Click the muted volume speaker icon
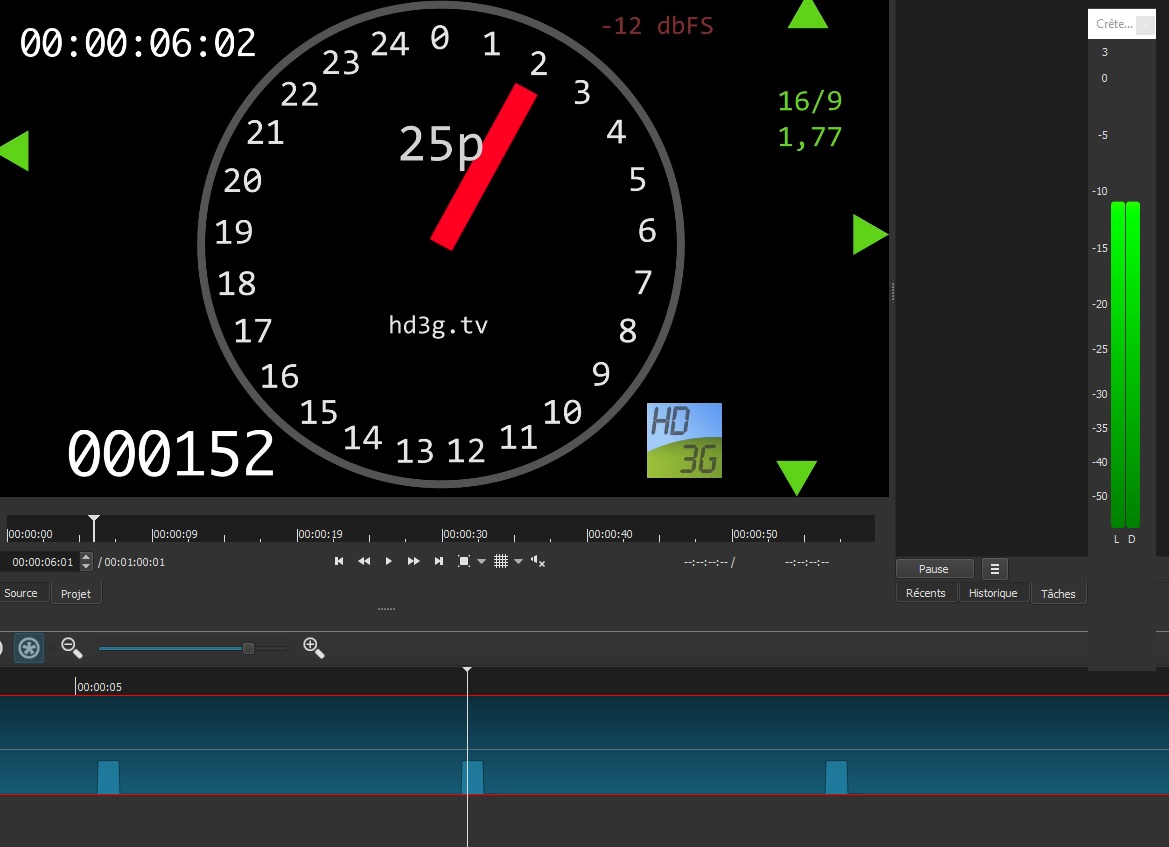This screenshot has height=847, width=1169. click(538, 561)
